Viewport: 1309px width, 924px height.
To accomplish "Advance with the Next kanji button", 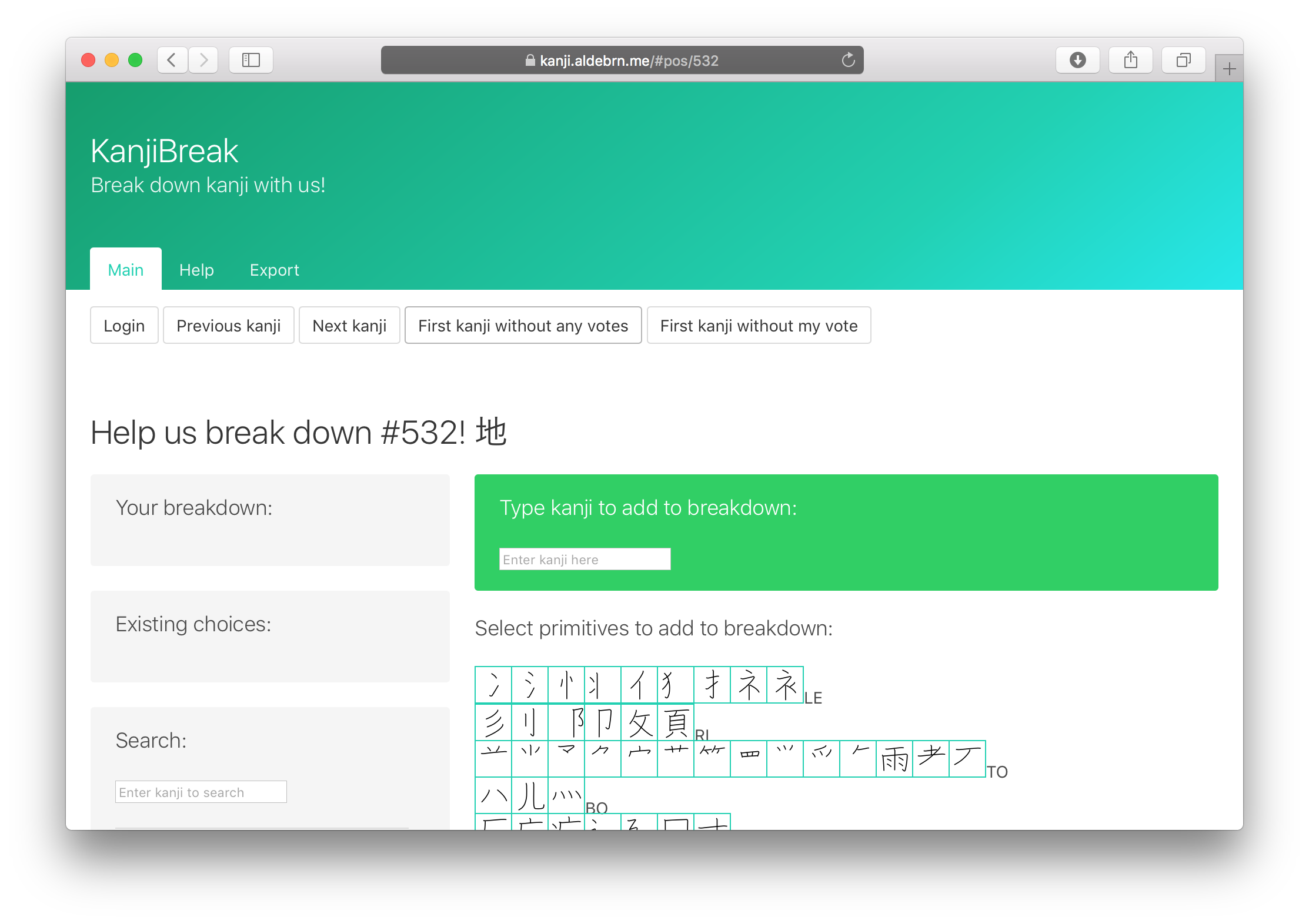I will pyautogui.click(x=349, y=325).
